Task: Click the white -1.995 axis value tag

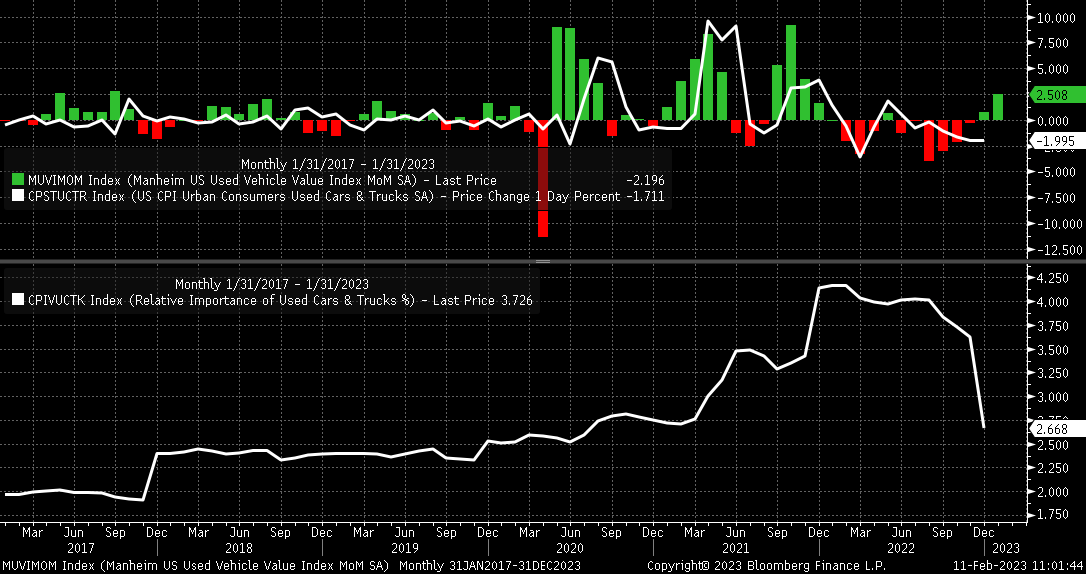Action: coord(1055,141)
